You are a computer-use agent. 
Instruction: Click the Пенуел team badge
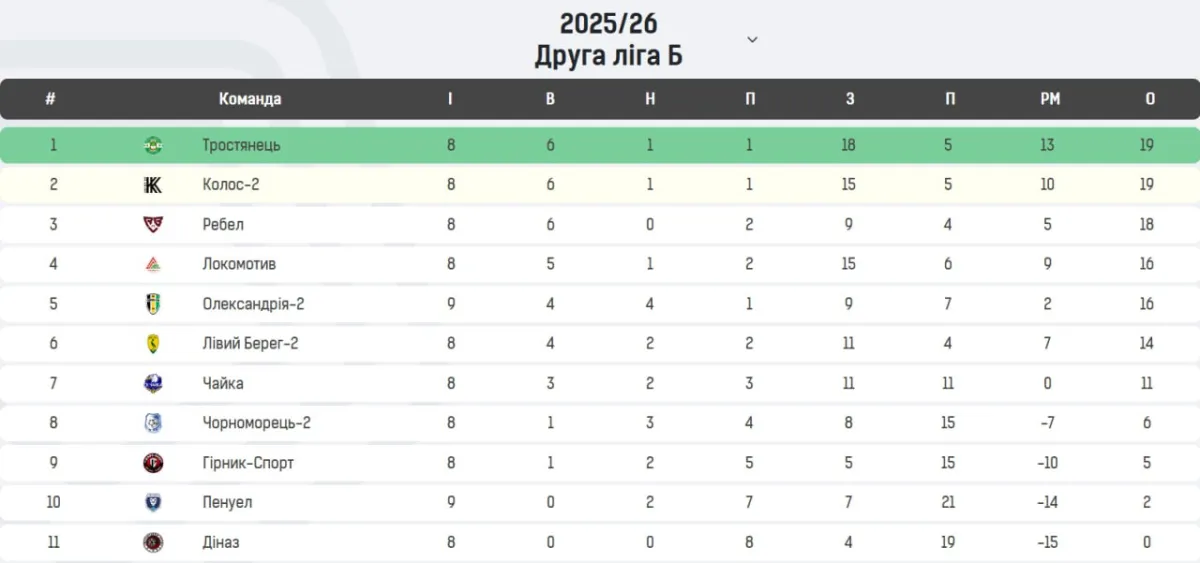pos(153,502)
